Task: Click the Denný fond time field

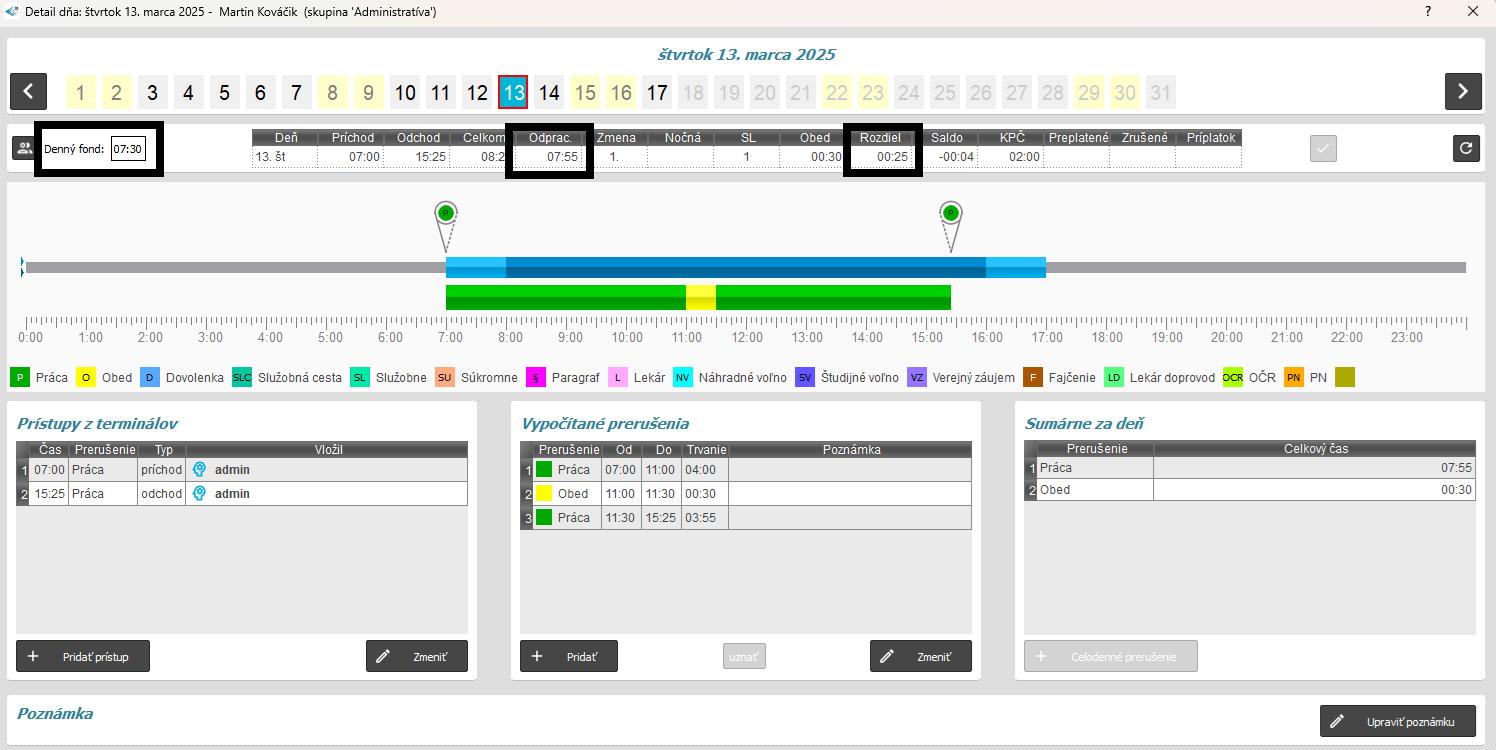Action: pyautogui.click(x=127, y=149)
